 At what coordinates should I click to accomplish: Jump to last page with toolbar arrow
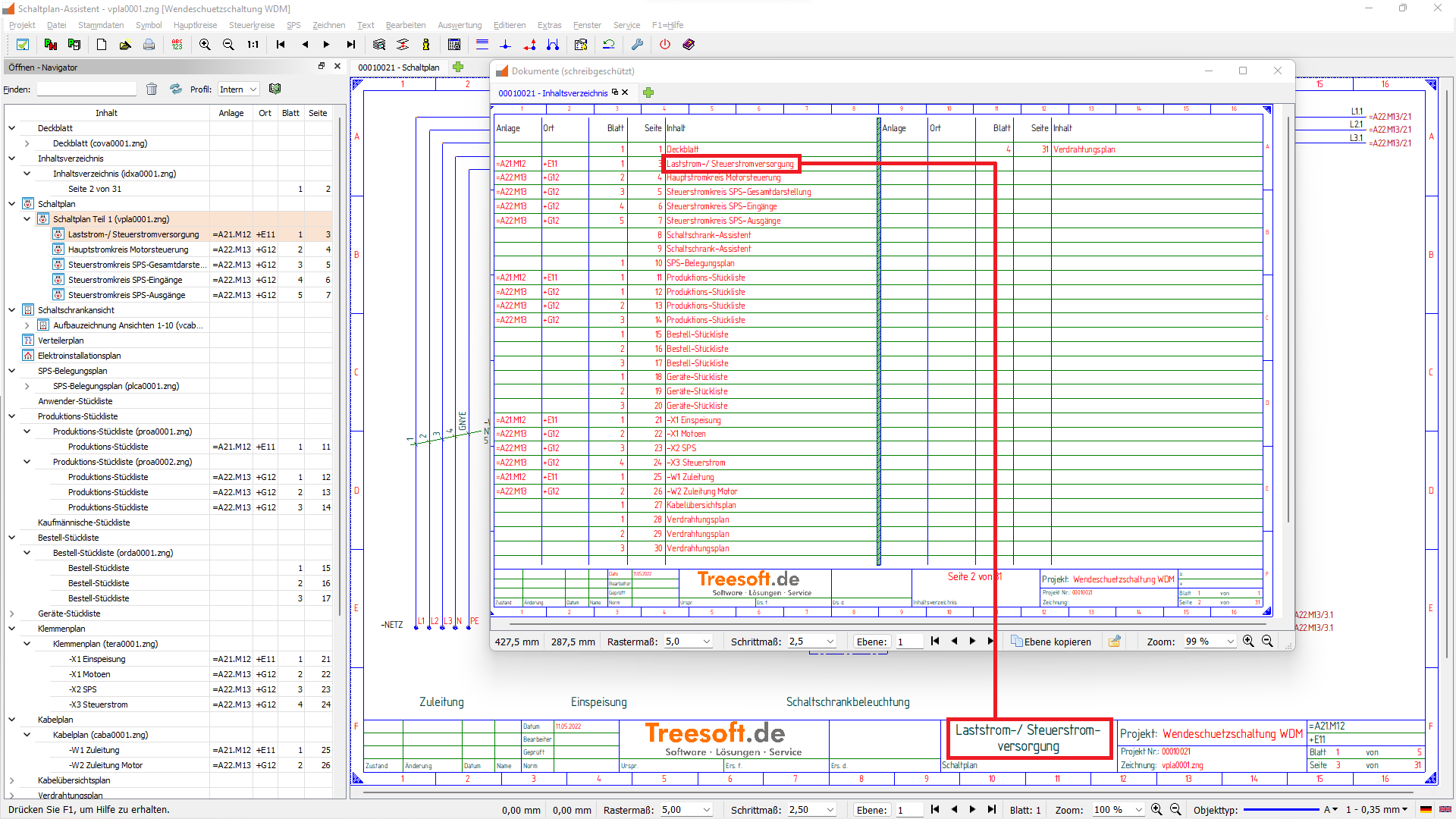coord(350,45)
